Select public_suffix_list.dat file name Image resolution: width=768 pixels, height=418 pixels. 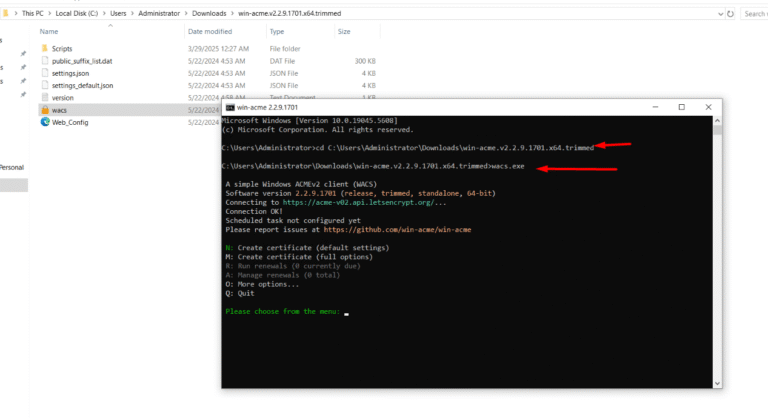(82, 61)
